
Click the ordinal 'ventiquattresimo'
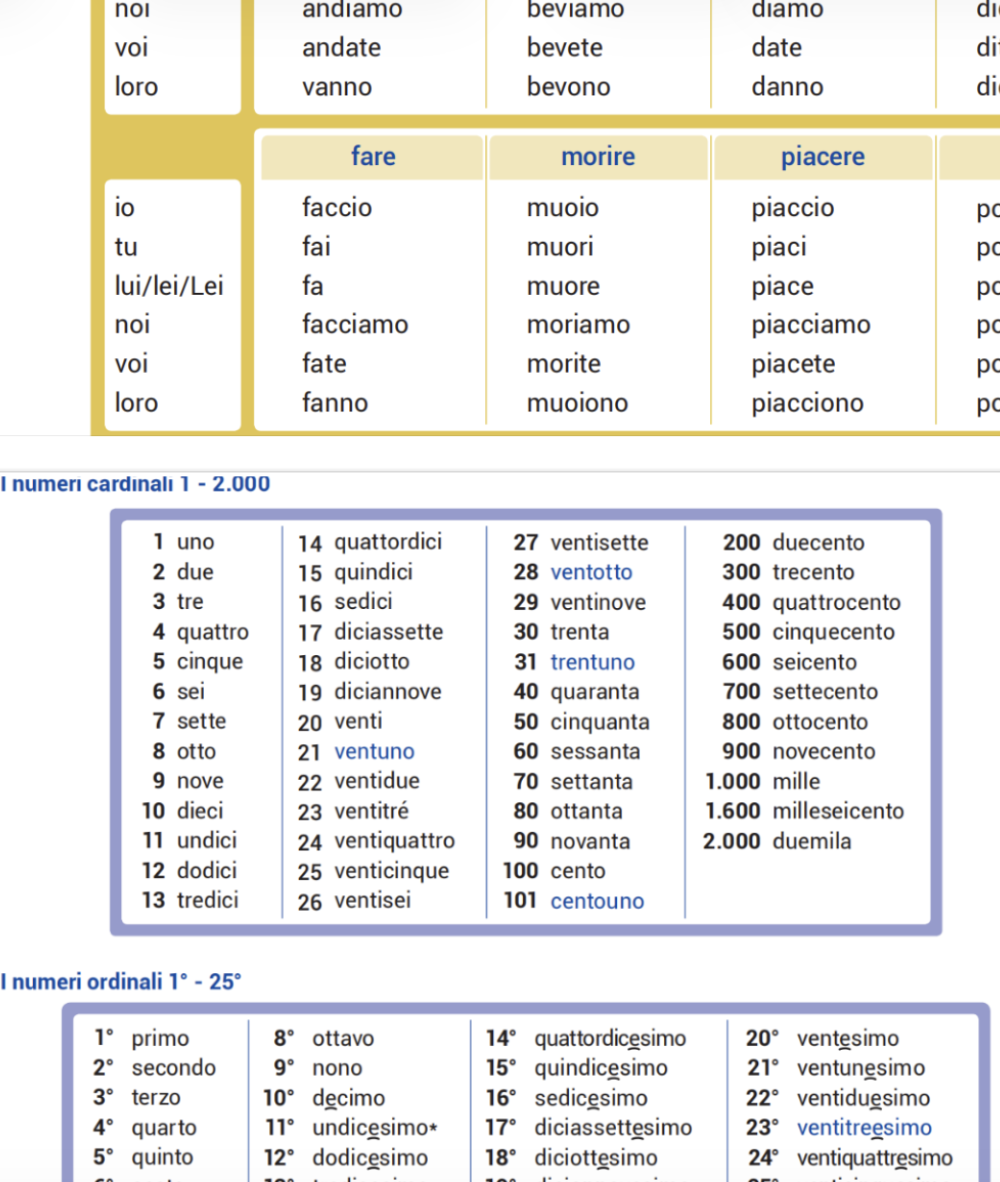coord(874,1158)
